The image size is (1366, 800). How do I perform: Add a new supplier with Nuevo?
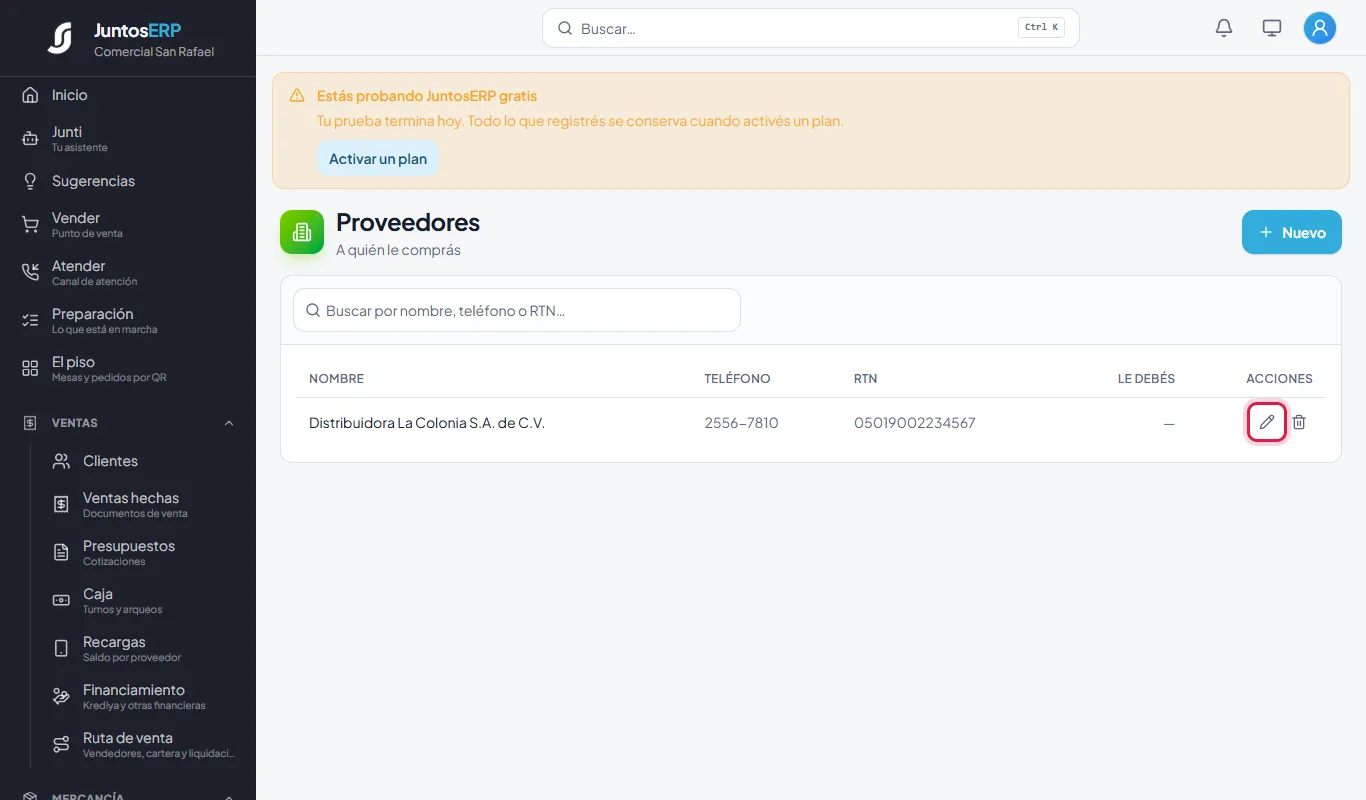tap(1292, 232)
